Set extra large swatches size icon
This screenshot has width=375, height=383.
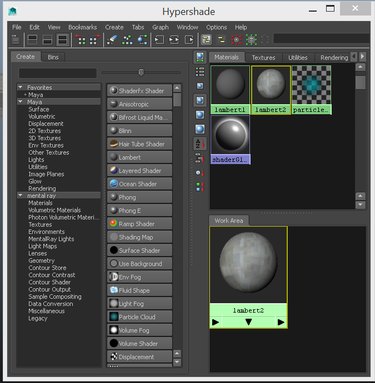200,129
